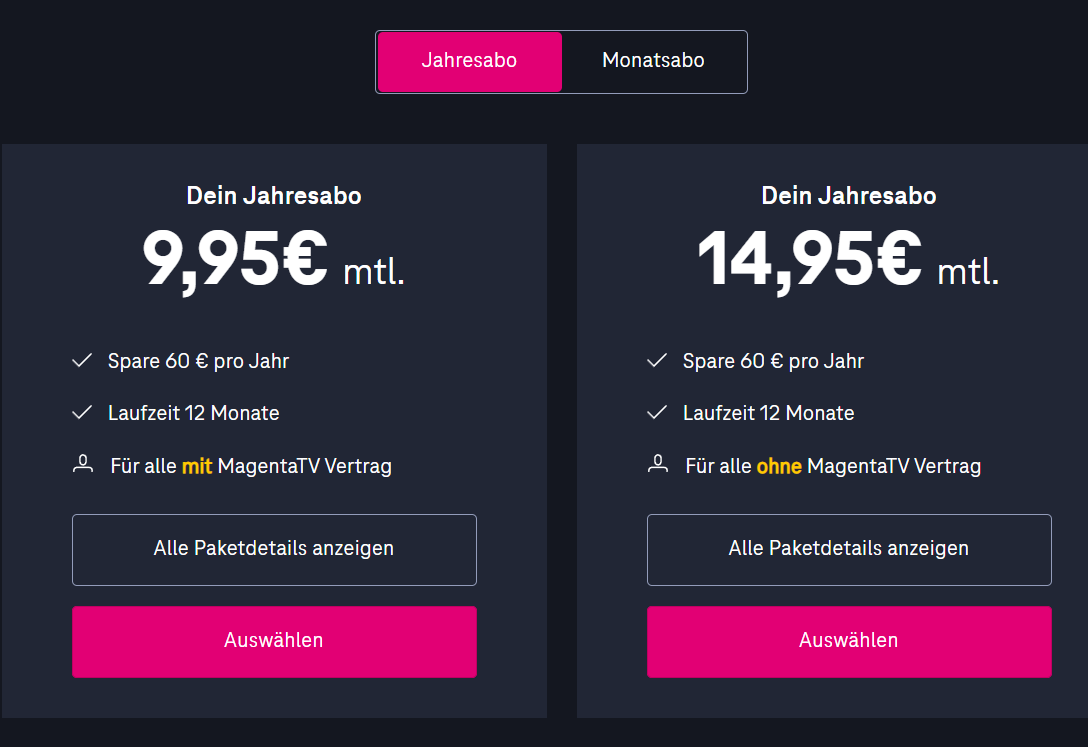
Task: Click the person icon in the ohne MagentaTV row
Action: 658,464
